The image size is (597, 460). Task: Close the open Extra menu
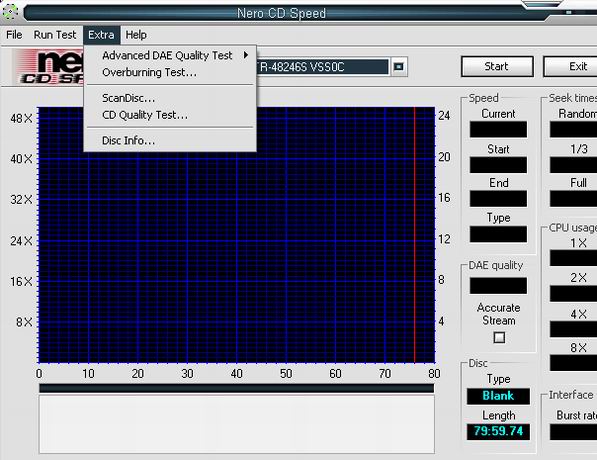[x=101, y=35]
